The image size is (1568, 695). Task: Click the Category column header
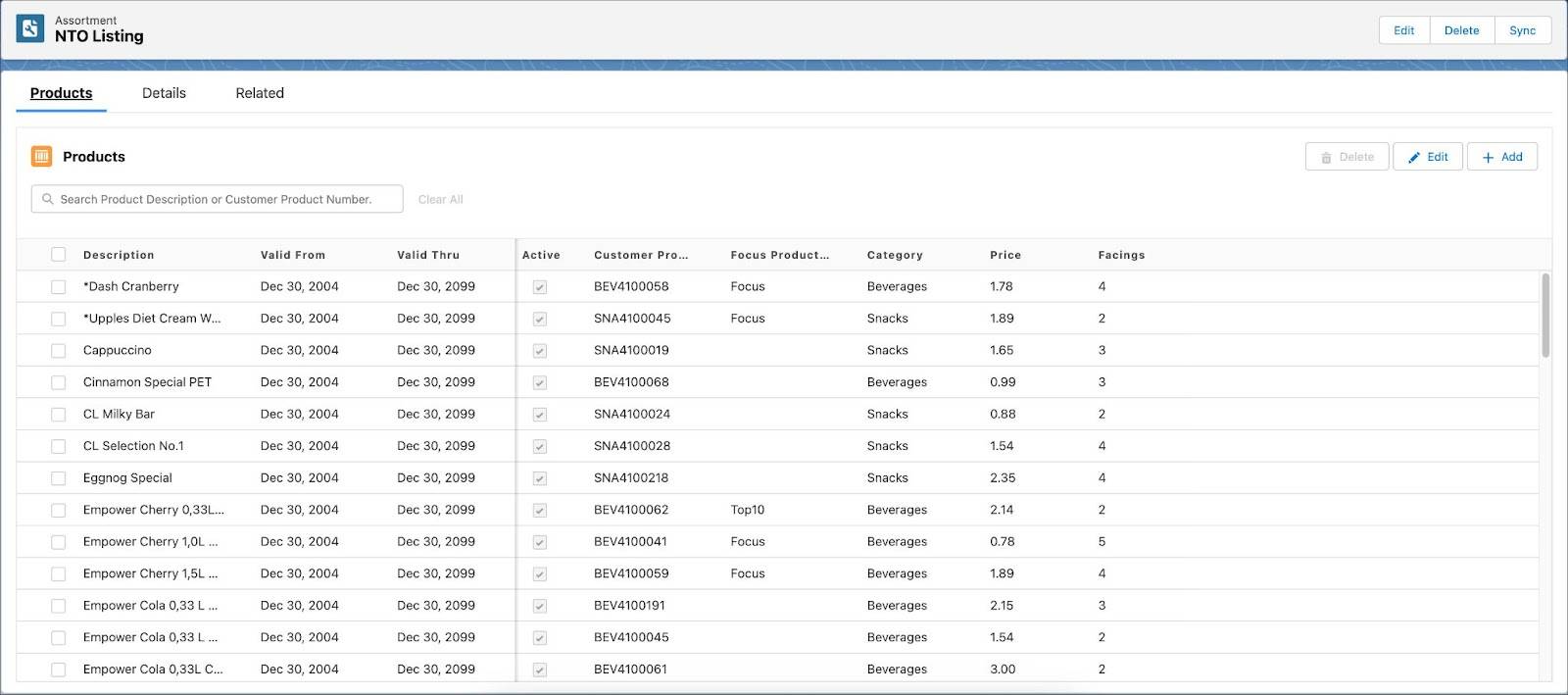(895, 255)
